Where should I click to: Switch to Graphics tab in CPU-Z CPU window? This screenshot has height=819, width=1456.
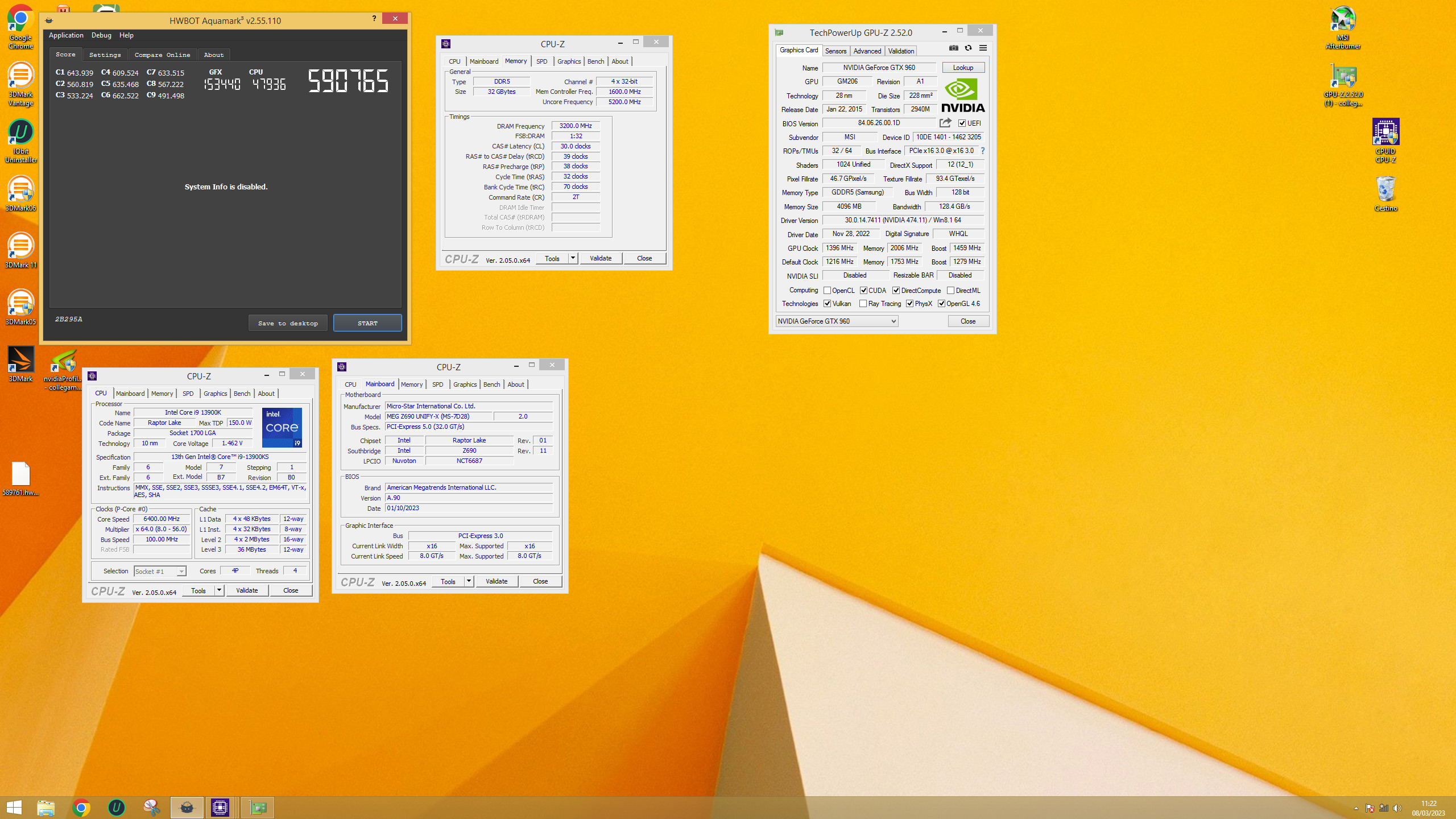[x=215, y=394]
